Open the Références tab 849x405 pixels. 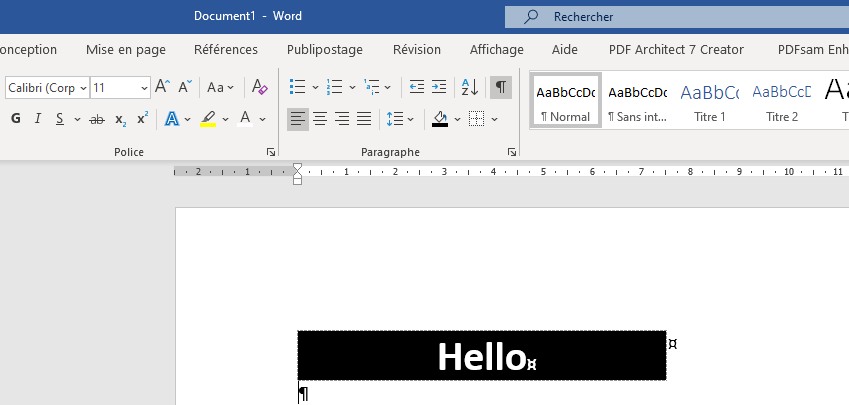226,50
